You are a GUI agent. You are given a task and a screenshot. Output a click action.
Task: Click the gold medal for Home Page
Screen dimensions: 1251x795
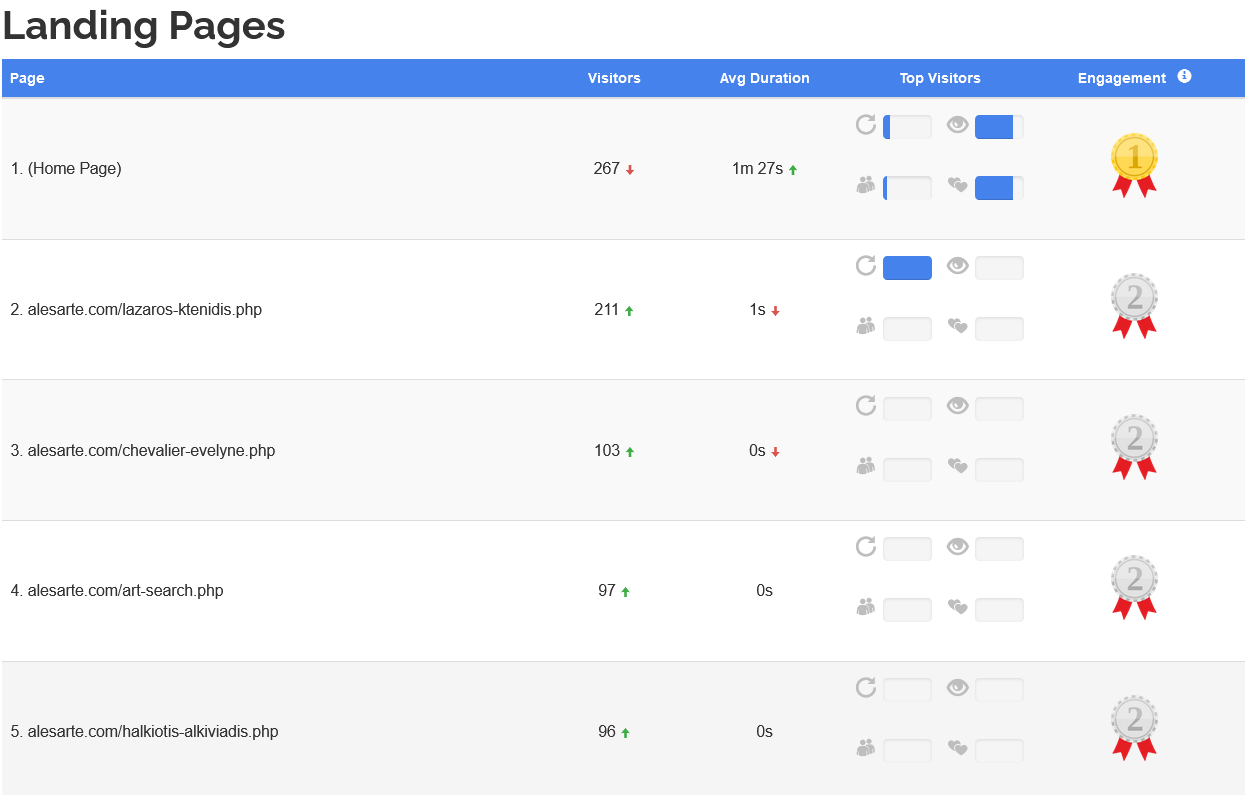click(x=1134, y=164)
